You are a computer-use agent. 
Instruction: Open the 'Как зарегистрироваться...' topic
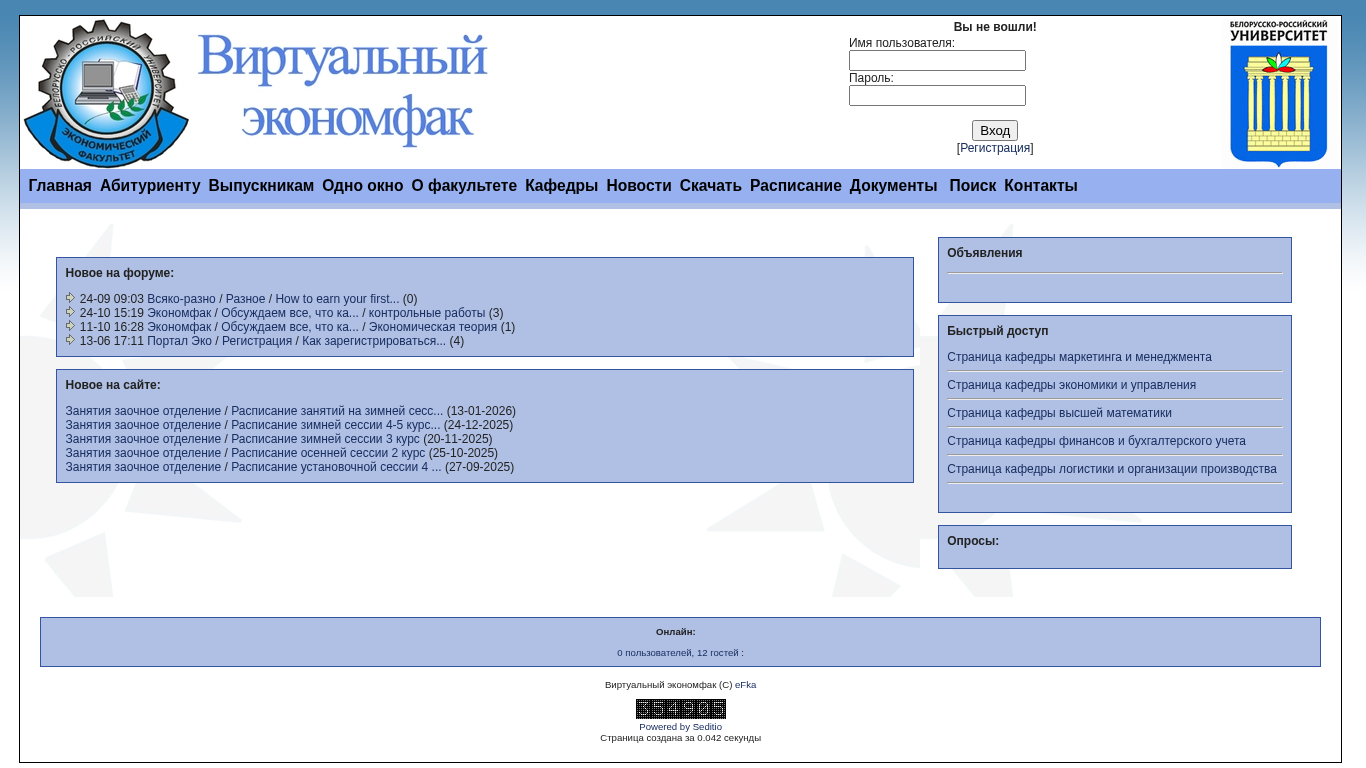tap(374, 341)
